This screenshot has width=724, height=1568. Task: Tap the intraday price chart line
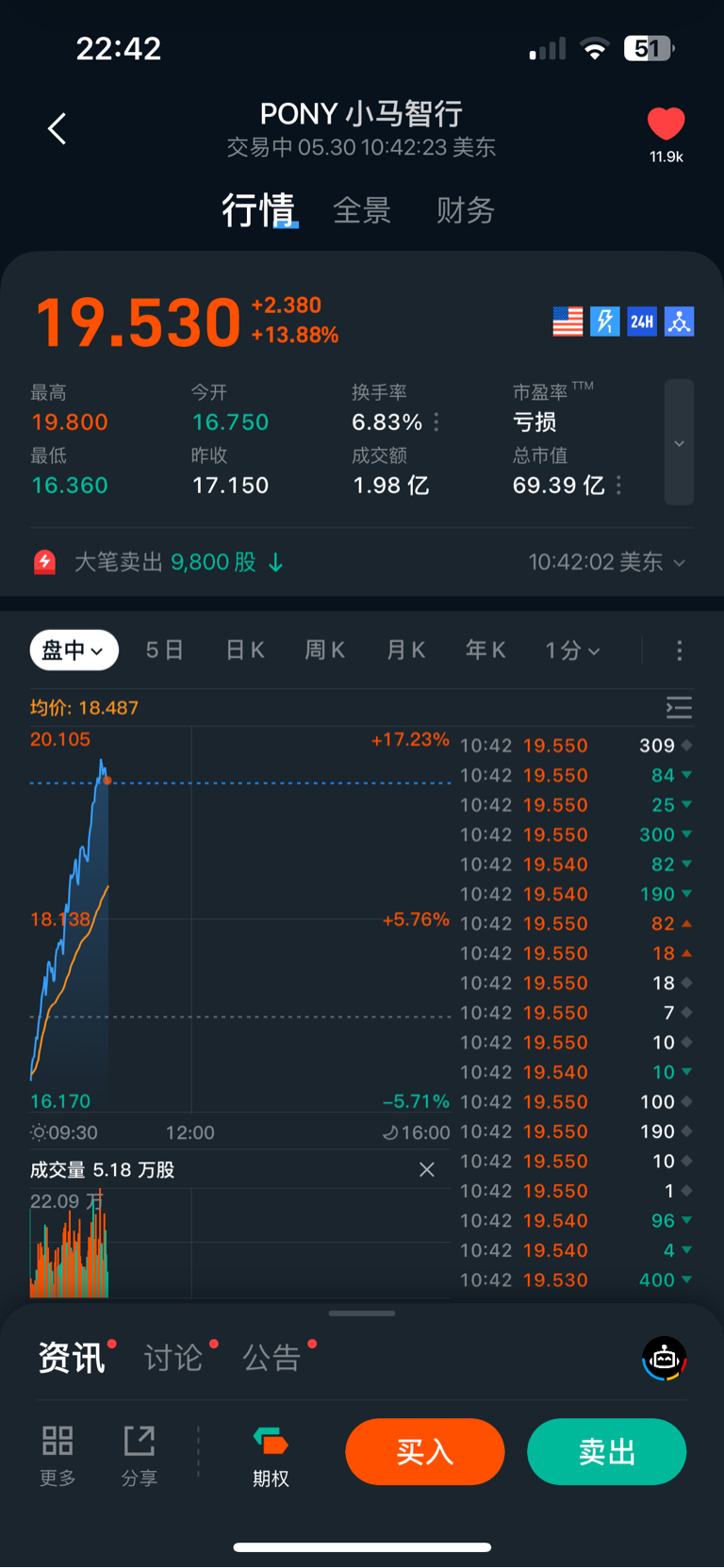point(71,919)
